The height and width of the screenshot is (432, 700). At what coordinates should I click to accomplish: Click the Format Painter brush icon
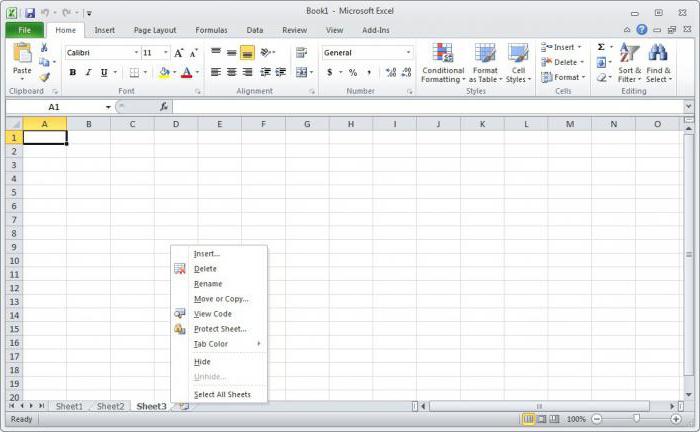point(44,77)
